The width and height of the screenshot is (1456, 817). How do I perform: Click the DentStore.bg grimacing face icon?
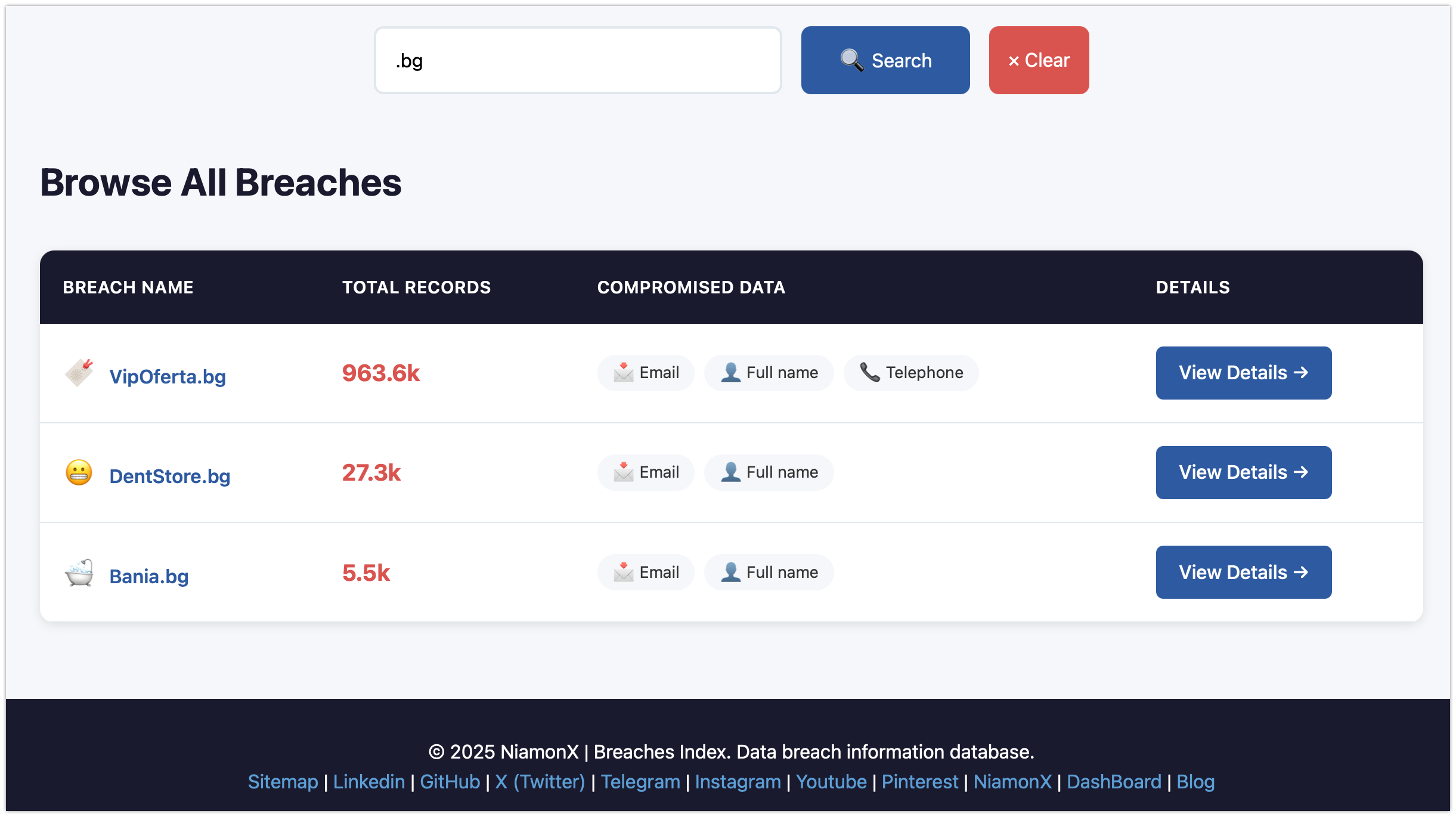79,473
